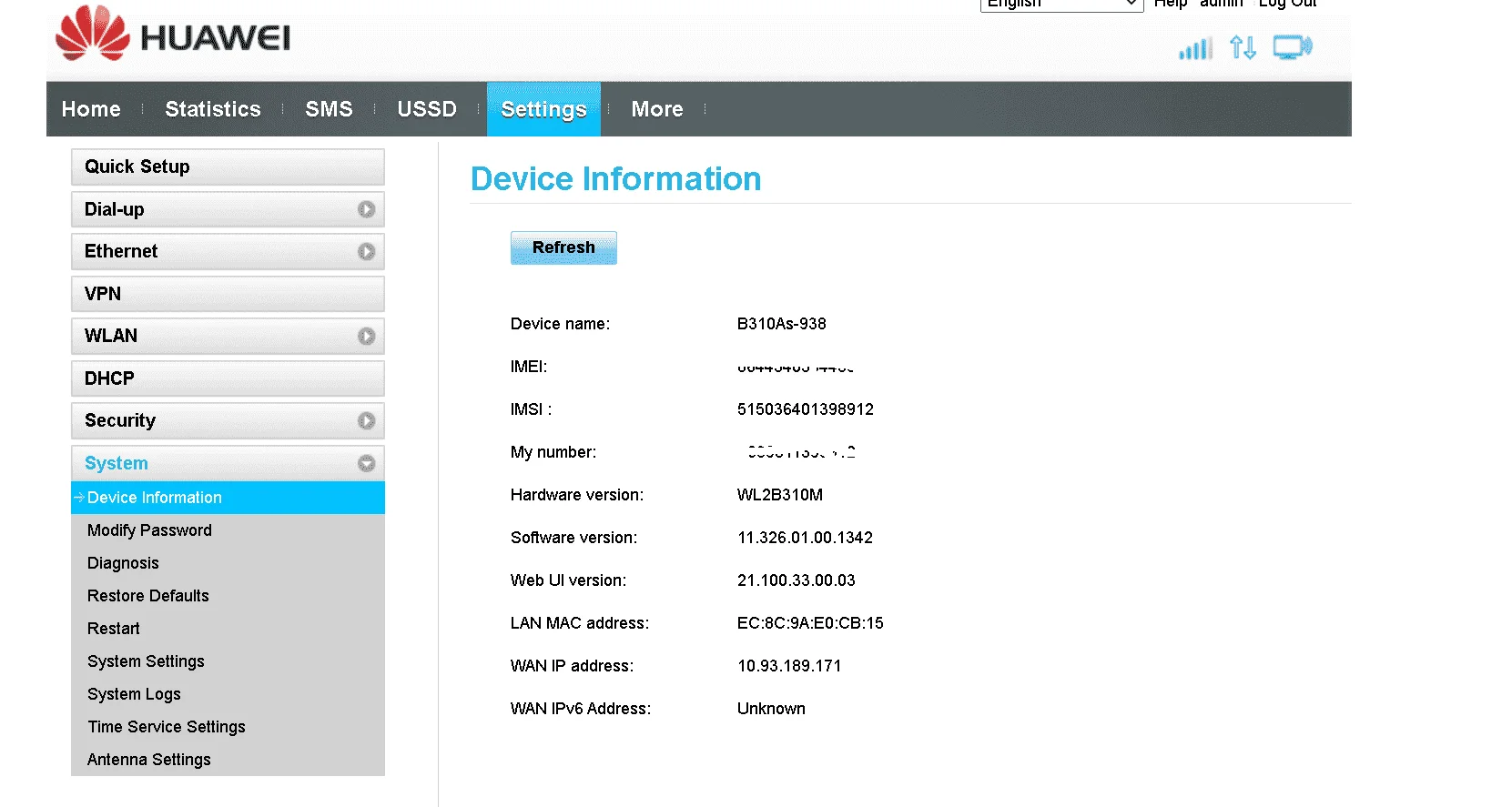Open the USSD tab

427,109
